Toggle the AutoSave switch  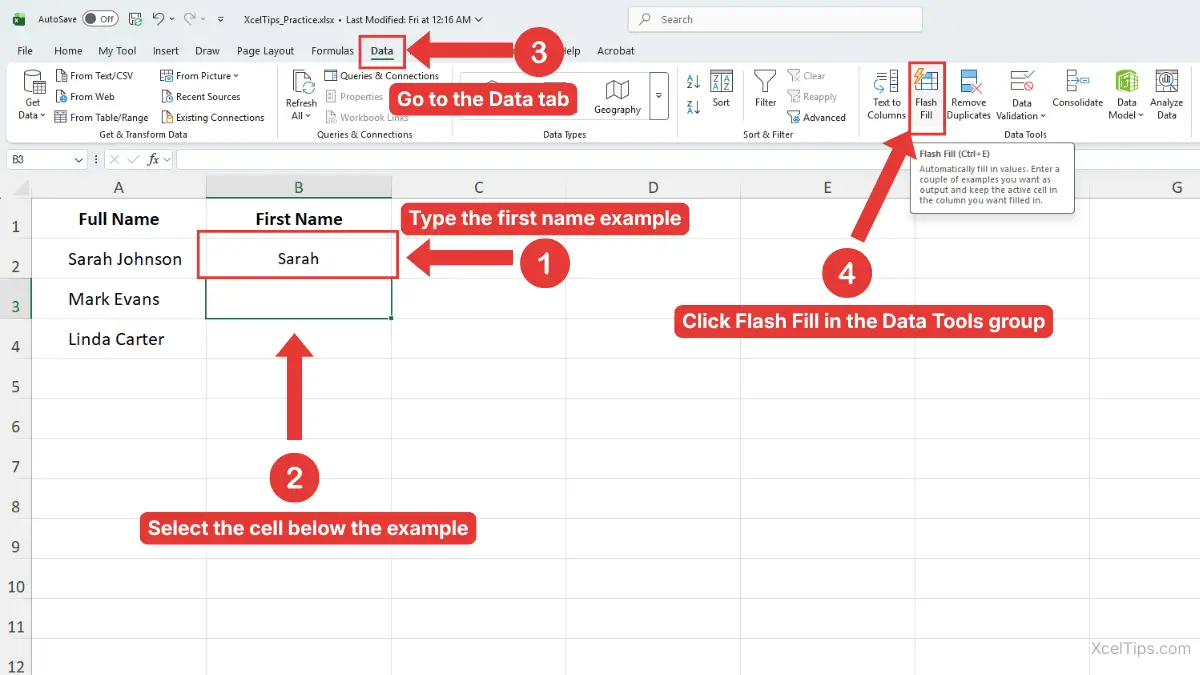click(100, 19)
